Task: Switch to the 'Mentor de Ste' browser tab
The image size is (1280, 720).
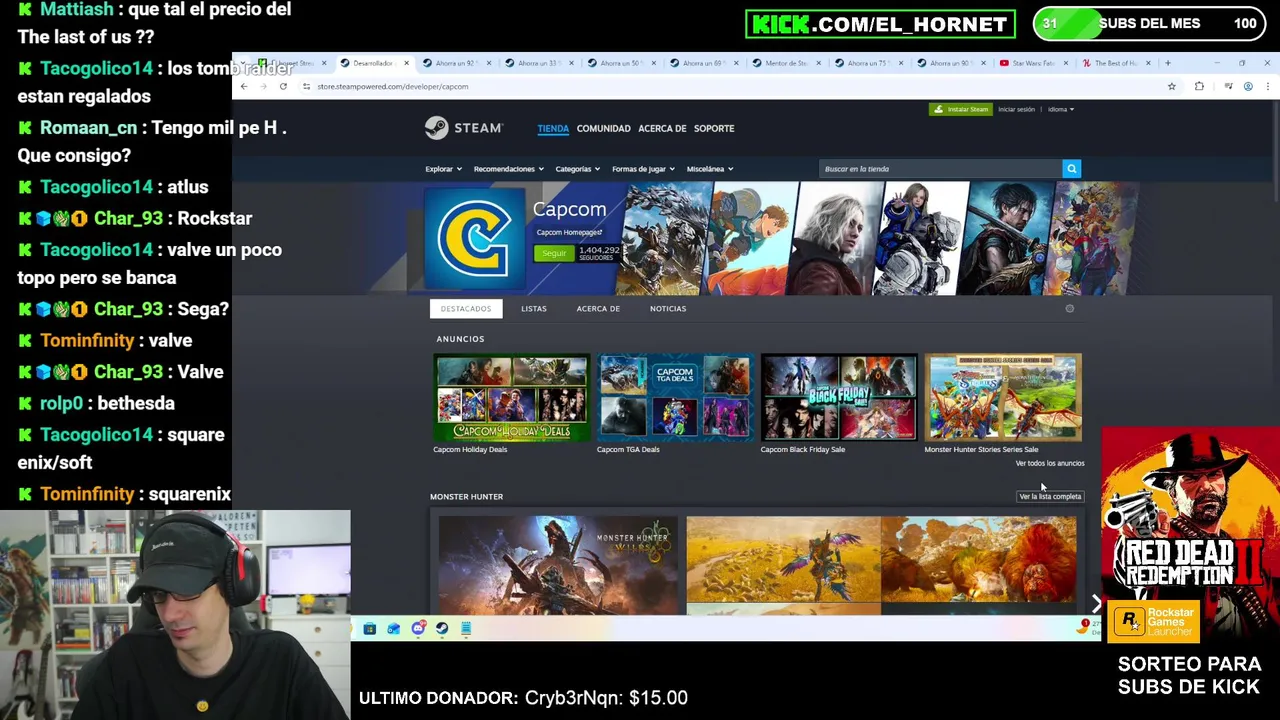Action: [x=787, y=63]
